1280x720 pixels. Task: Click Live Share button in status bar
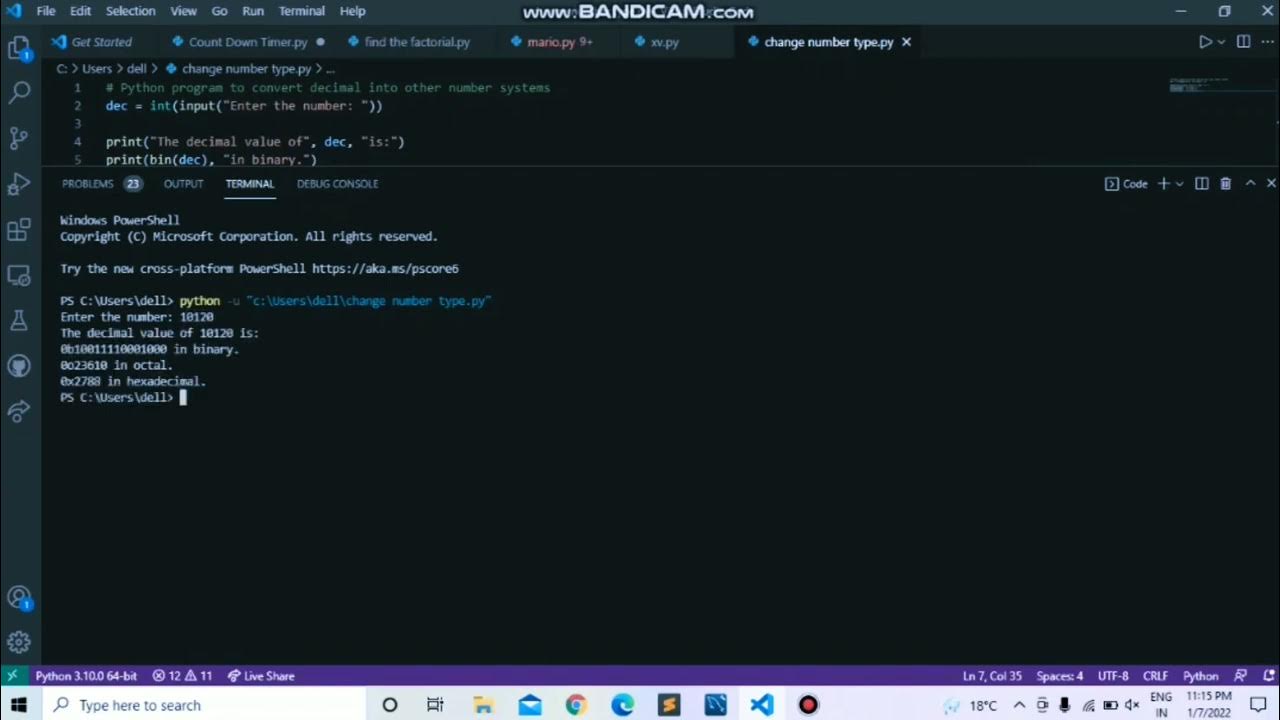coord(261,676)
